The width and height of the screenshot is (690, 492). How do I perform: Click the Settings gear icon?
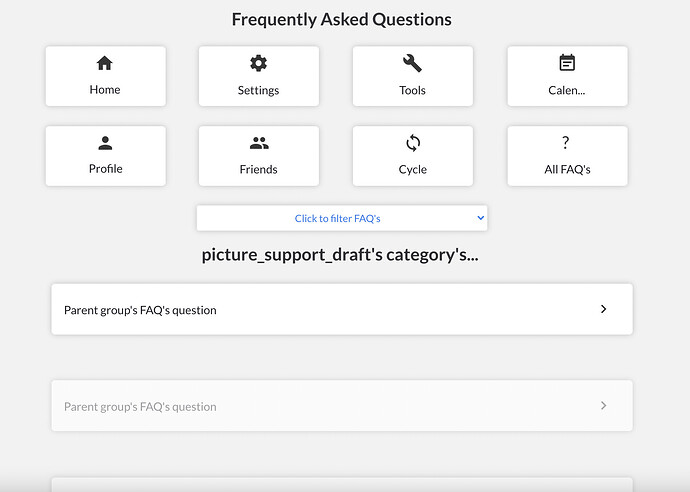pyautogui.click(x=258, y=63)
